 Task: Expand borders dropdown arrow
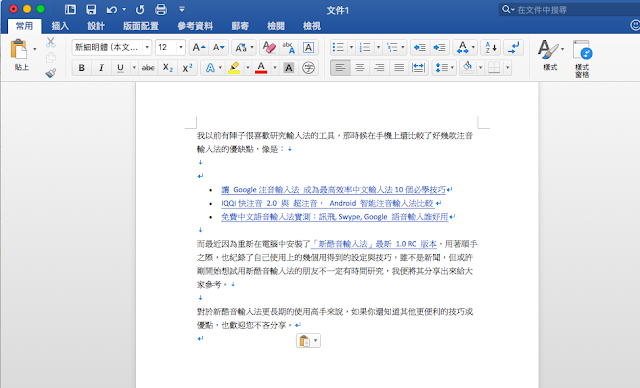[x=507, y=68]
